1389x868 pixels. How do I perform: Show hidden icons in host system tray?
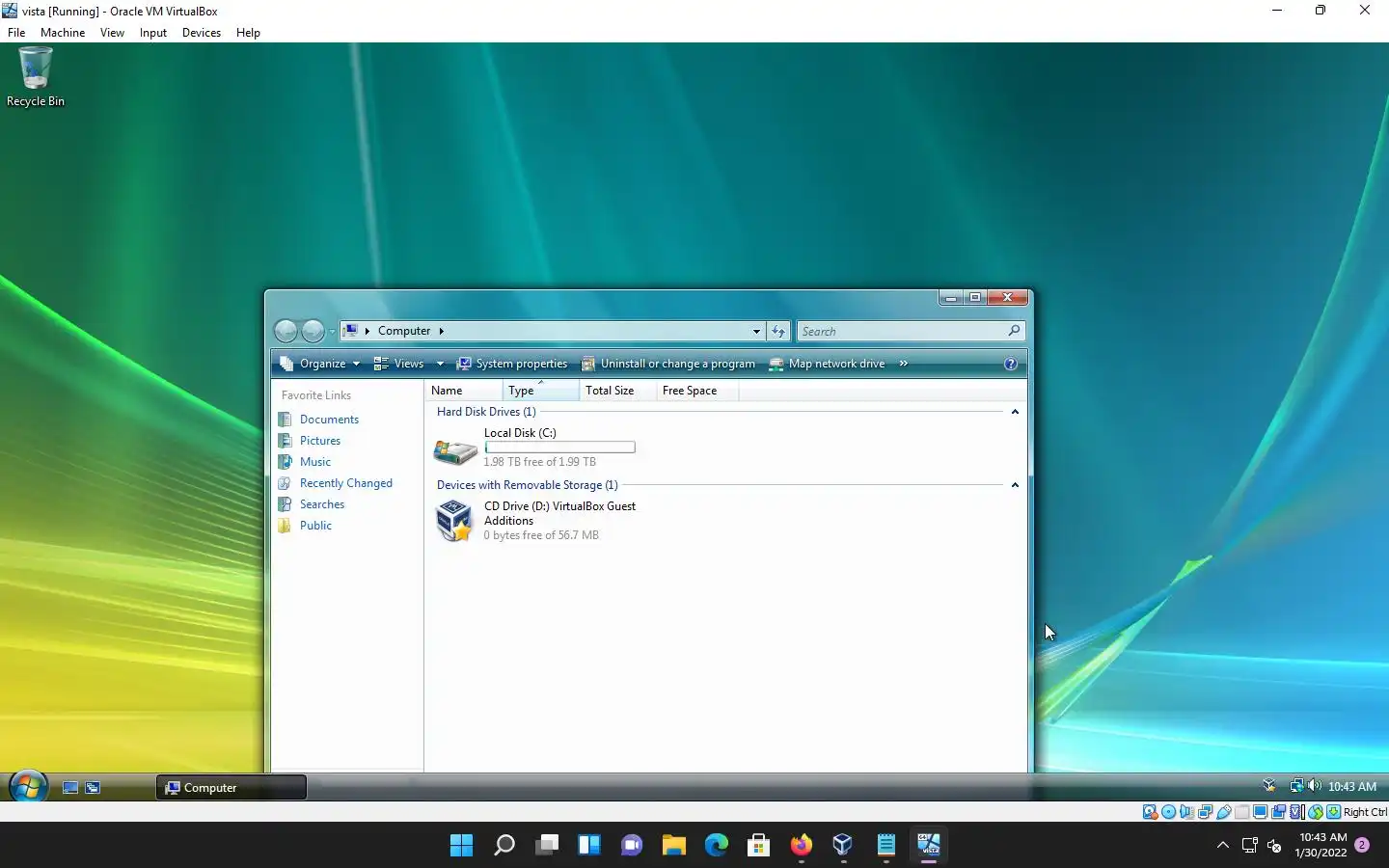[x=1222, y=846]
